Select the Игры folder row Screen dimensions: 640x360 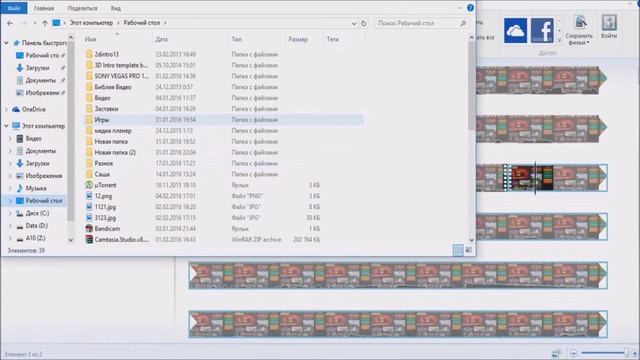pyautogui.click(x=224, y=120)
